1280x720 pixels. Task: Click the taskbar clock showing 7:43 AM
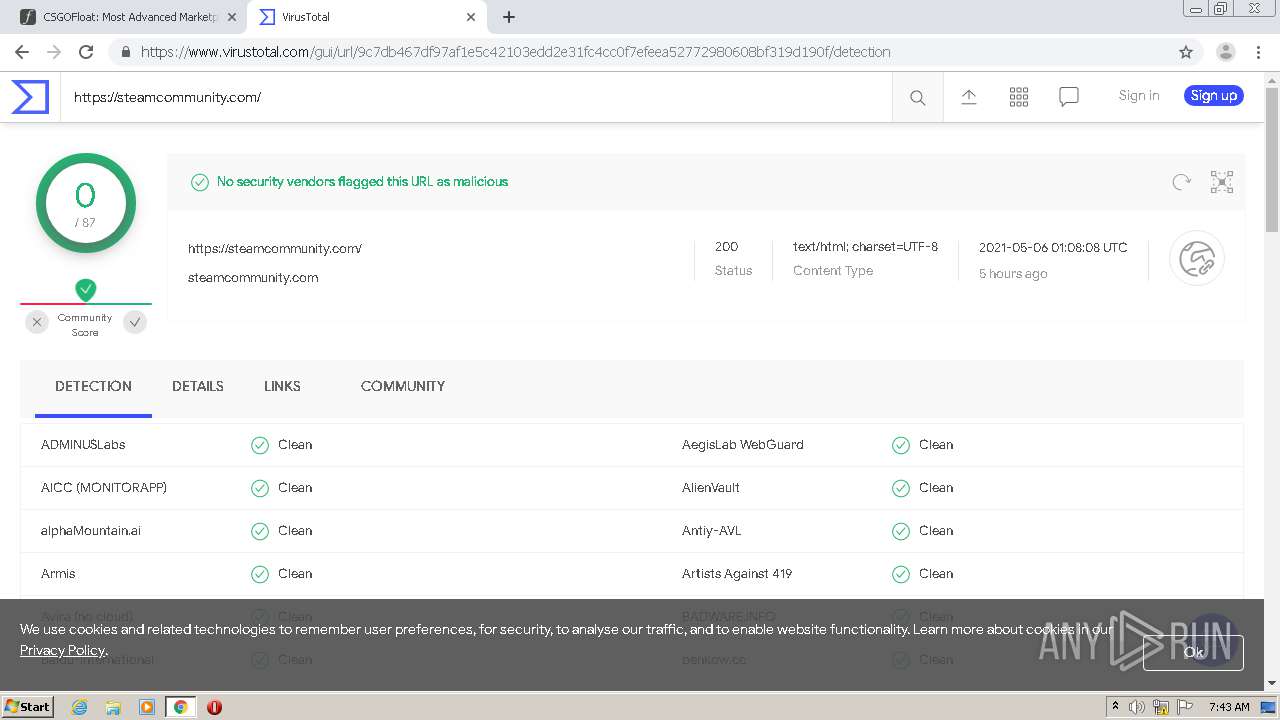[1229, 707]
